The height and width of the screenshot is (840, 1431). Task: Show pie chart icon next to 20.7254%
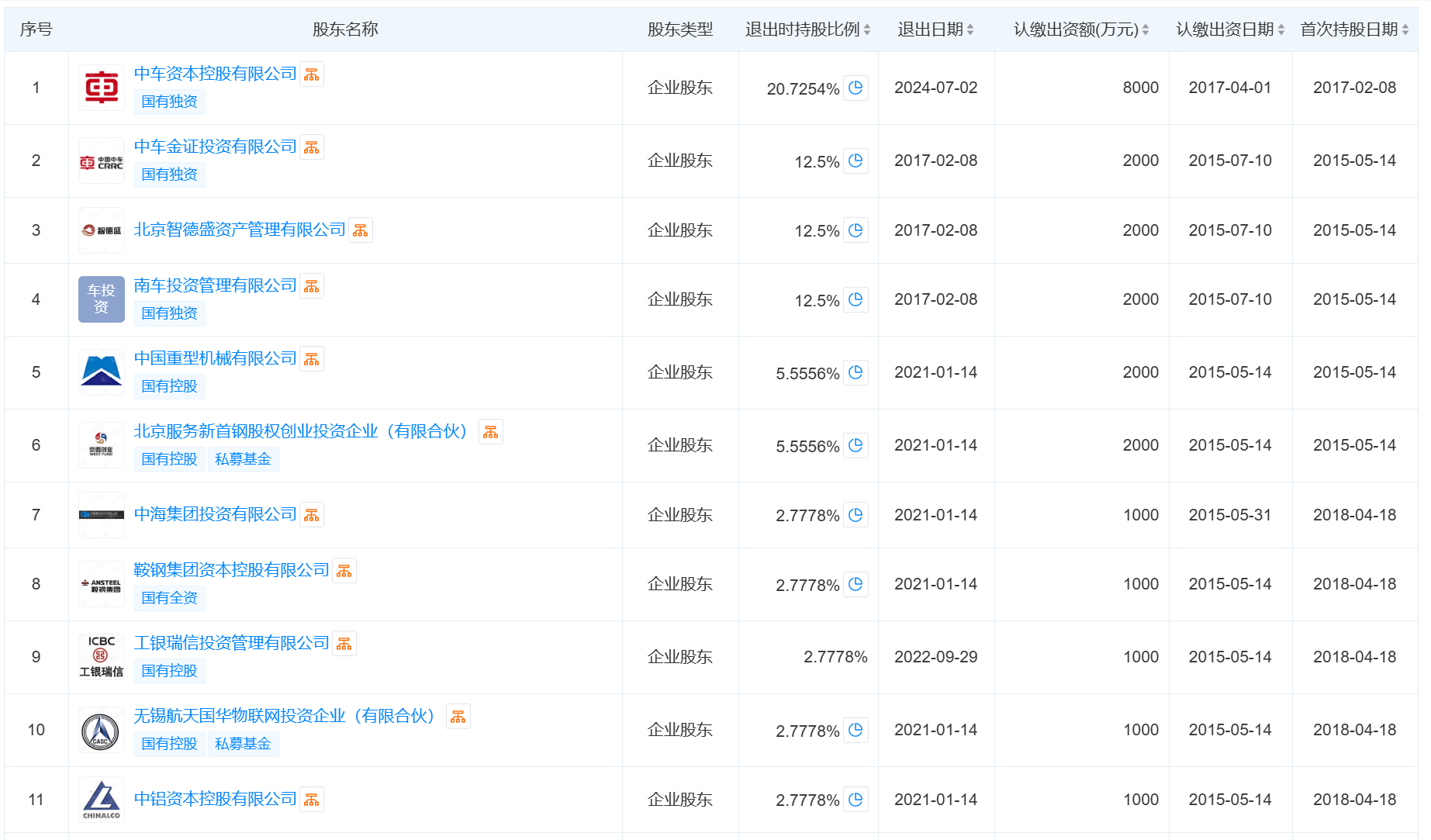click(855, 88)
